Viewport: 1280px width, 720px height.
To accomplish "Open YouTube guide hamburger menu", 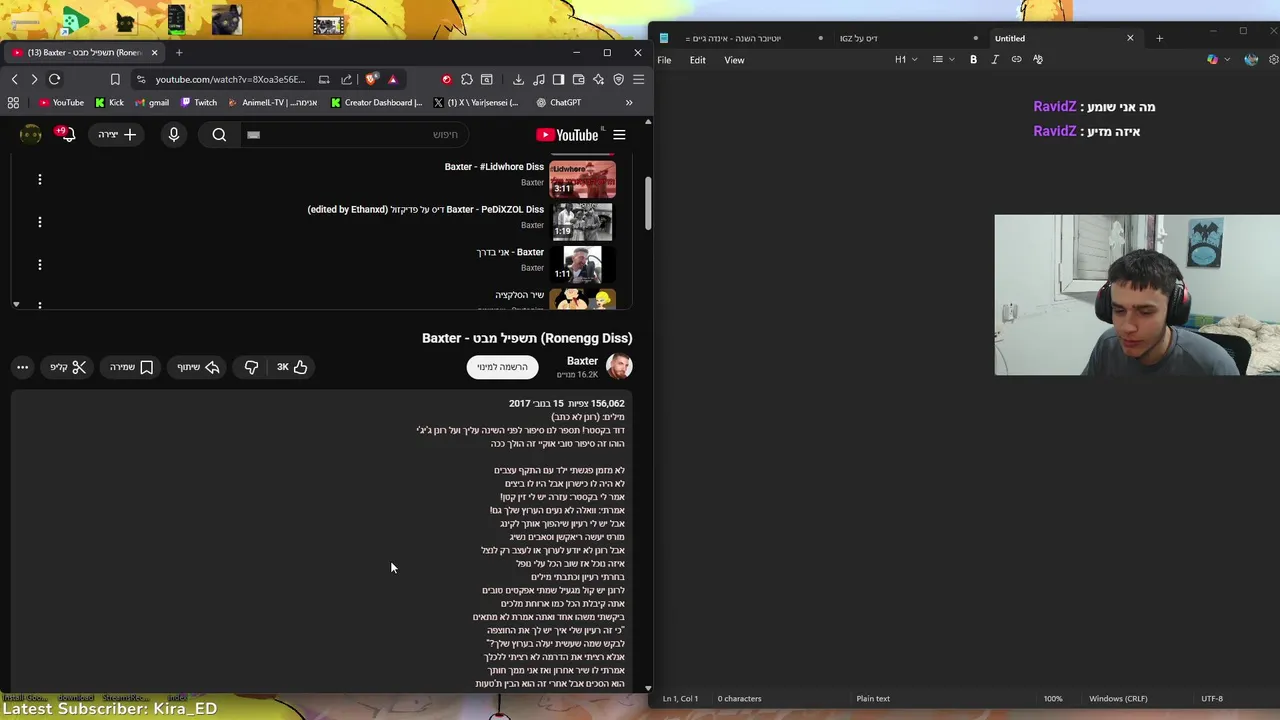I will pos(619,135).
